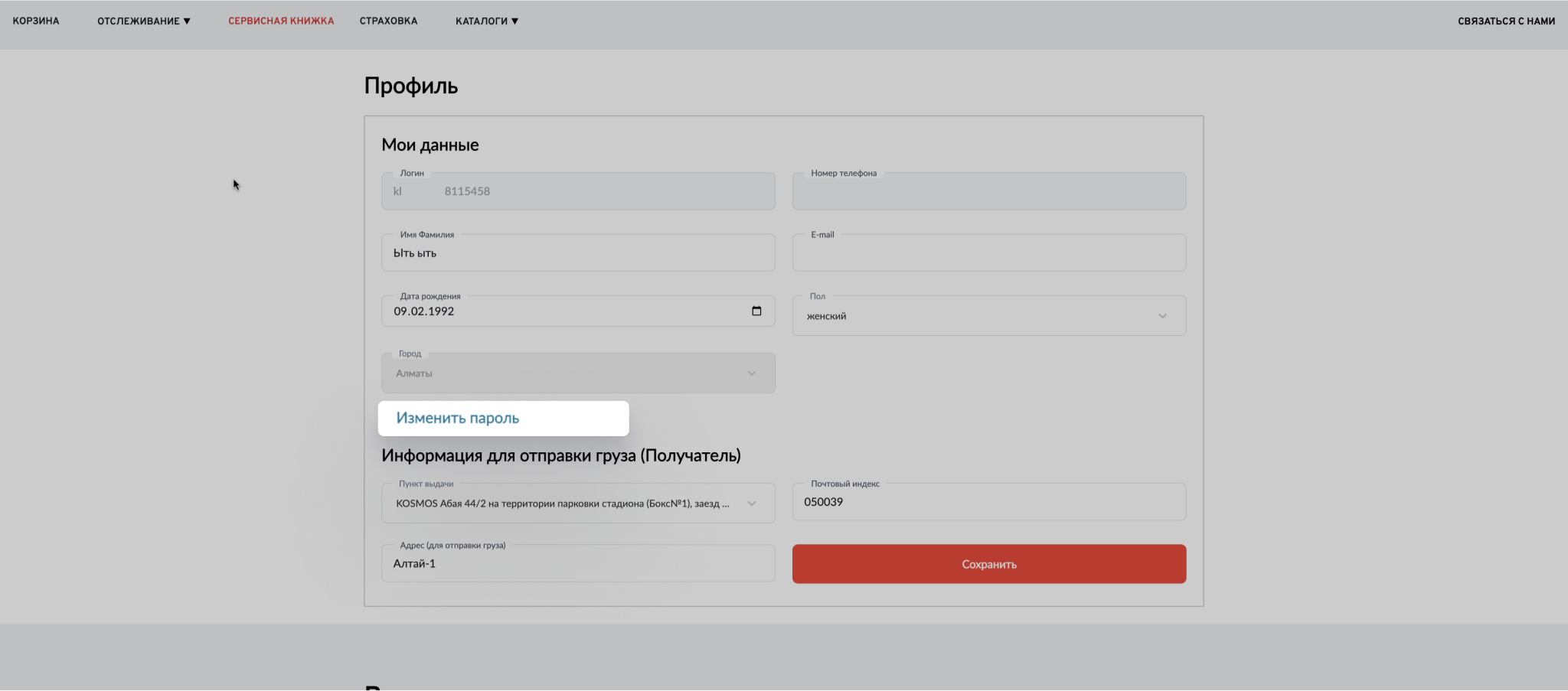Viewport: 1568px width, 691px height.
Task: Click the red Сохранить button
Action: (x=988, y=564)
